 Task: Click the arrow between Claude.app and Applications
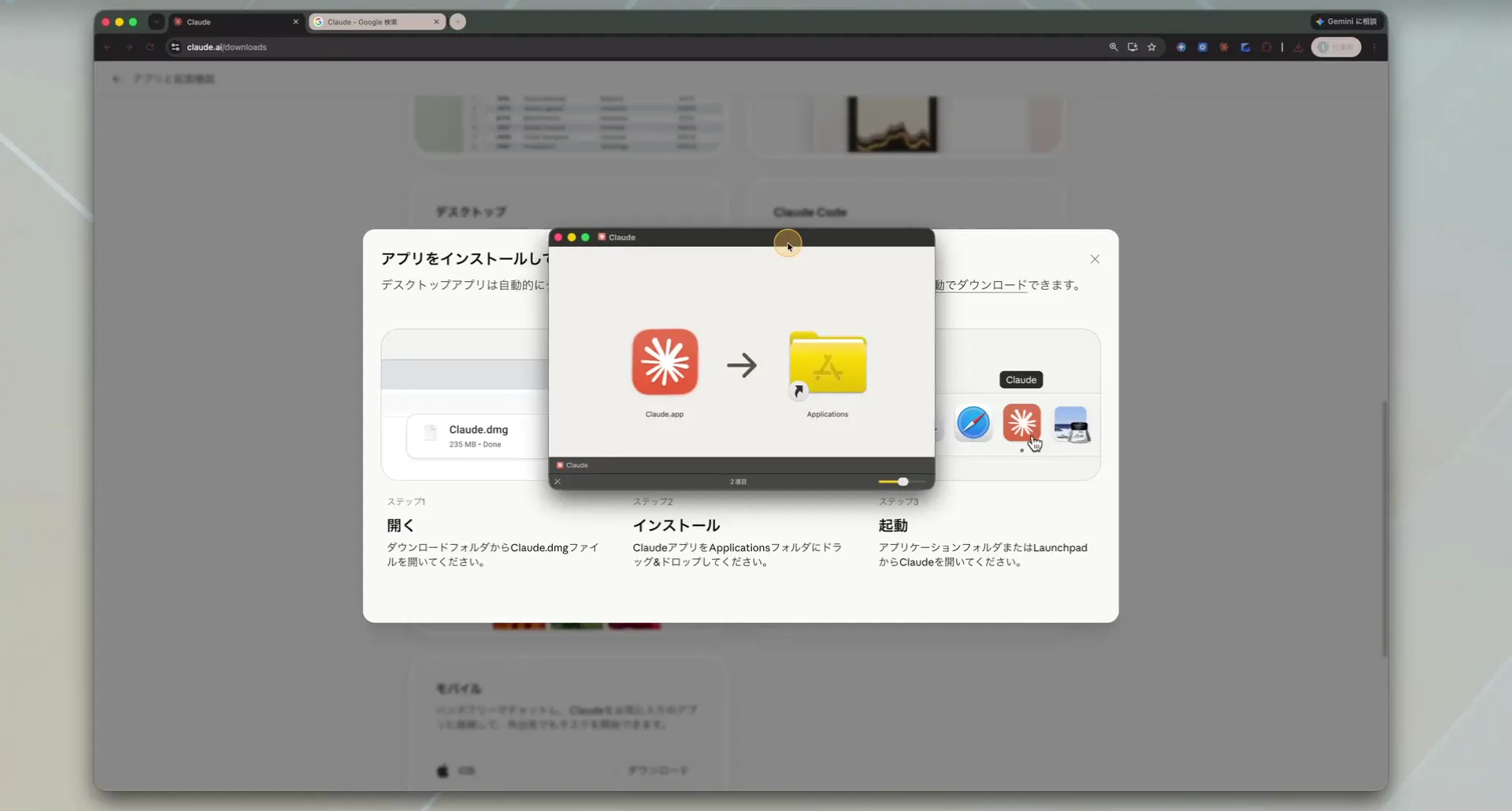pos(742,365)
